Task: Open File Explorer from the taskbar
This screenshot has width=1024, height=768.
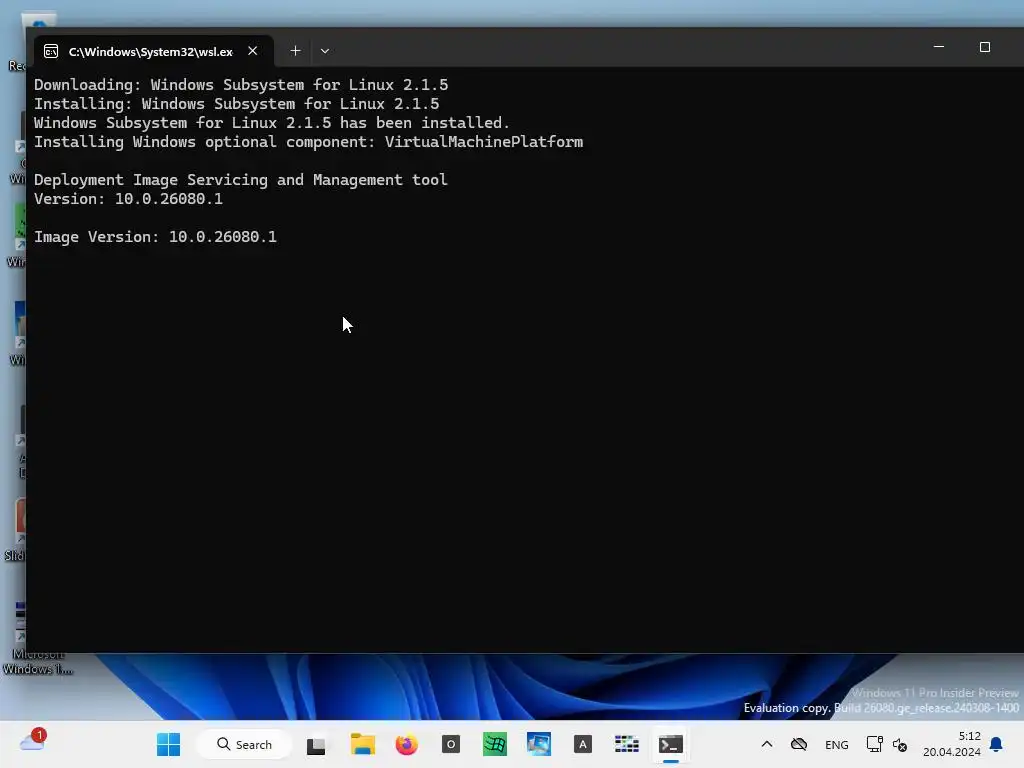Action: (362, 744)
